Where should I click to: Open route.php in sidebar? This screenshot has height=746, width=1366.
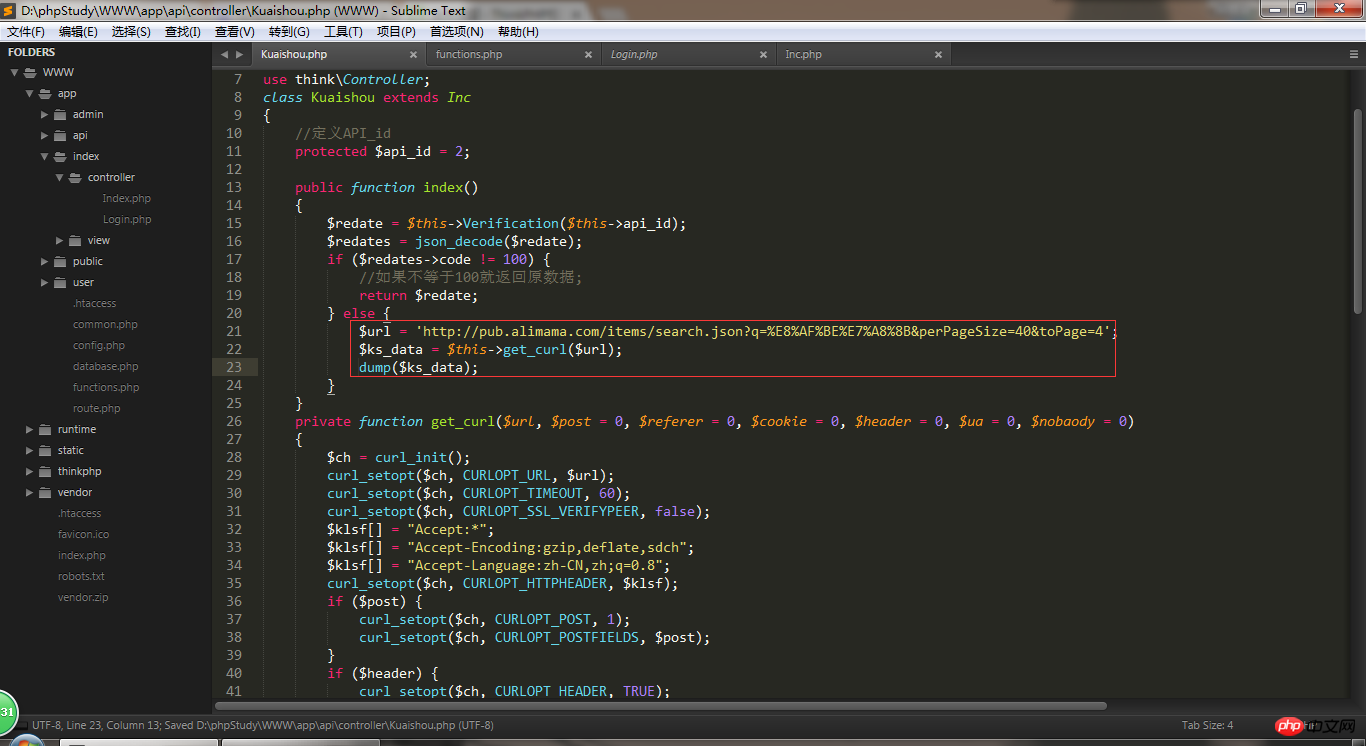click(x=96, y=409)
